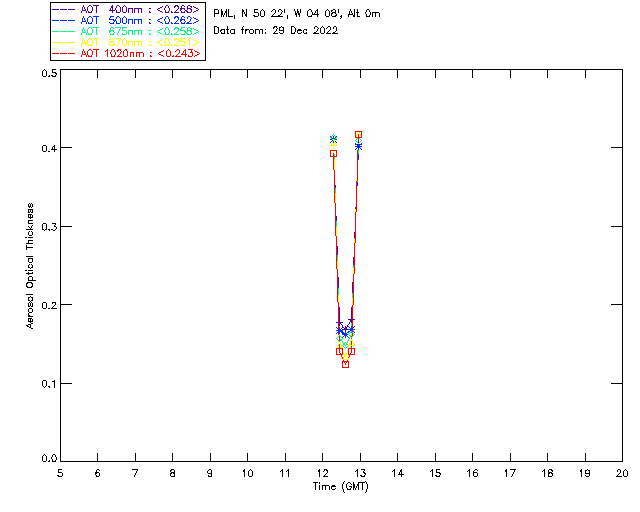Screen dimensions: 640x512
Task: Click the x-axis tick label 11
Action: [x=285, y=473]
